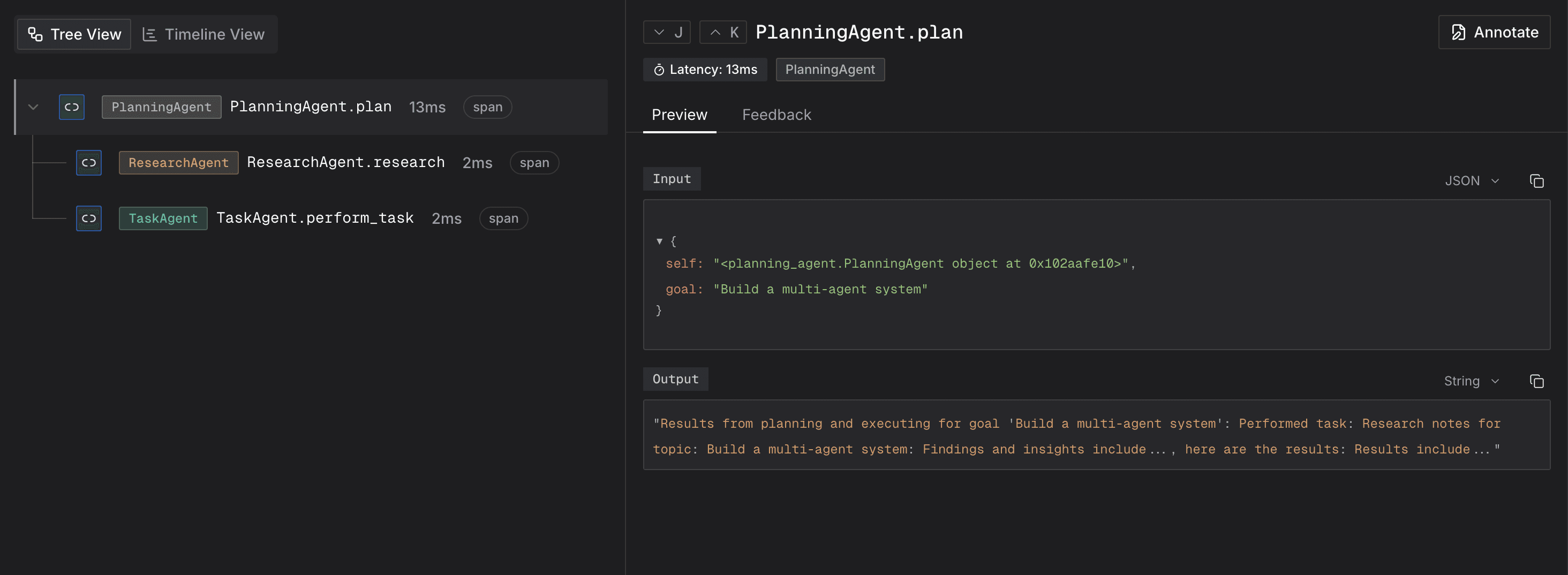Click the PlanningAgent.plan span link icon
The image size is (1568, 575).
click(71, 107)
